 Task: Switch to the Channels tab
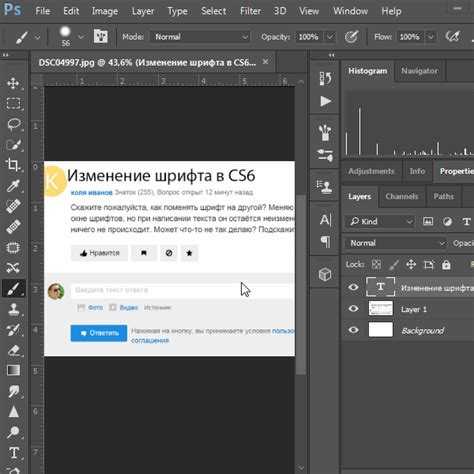pos(402,196)
